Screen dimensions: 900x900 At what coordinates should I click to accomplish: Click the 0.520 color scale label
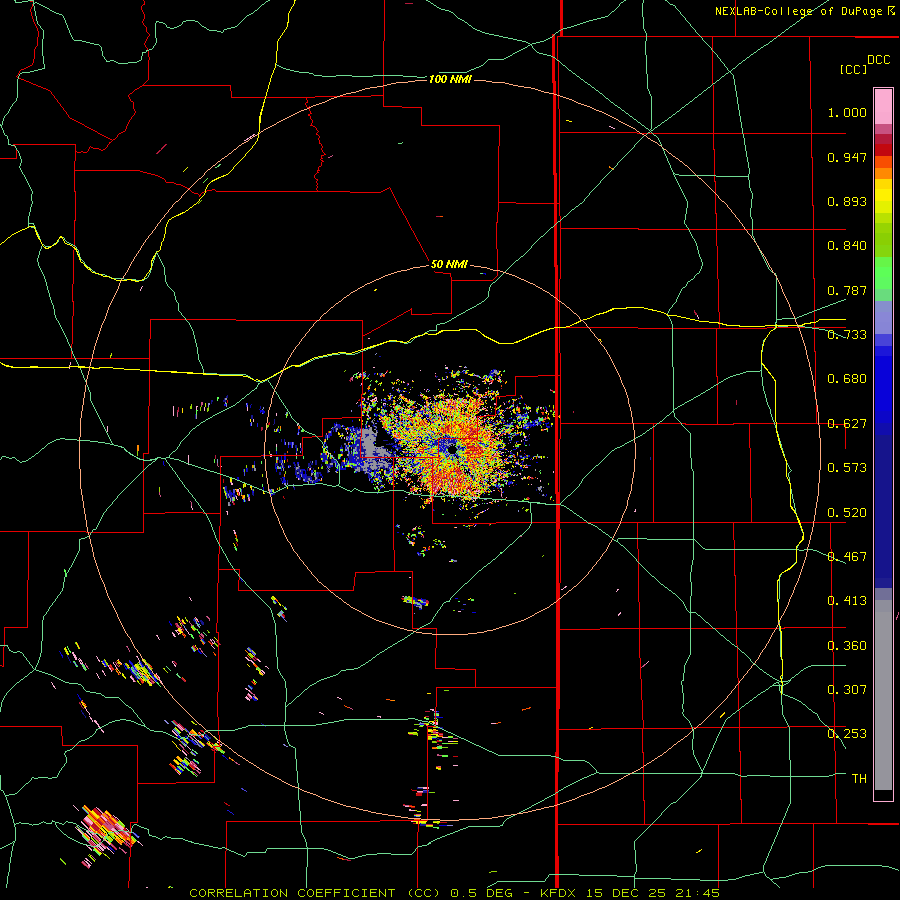(847, 513)
